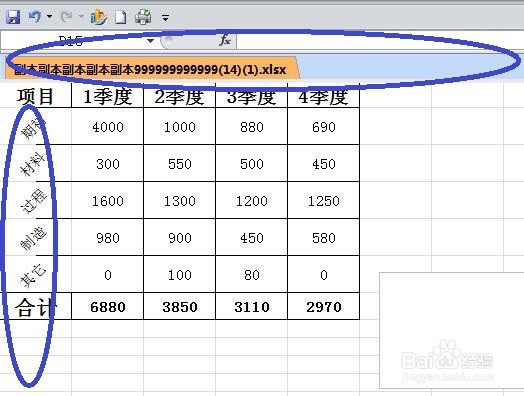524x396 pixels.
Task: Expand Customize Quick Access Toolbar arrow
Action: coord(165,17)
